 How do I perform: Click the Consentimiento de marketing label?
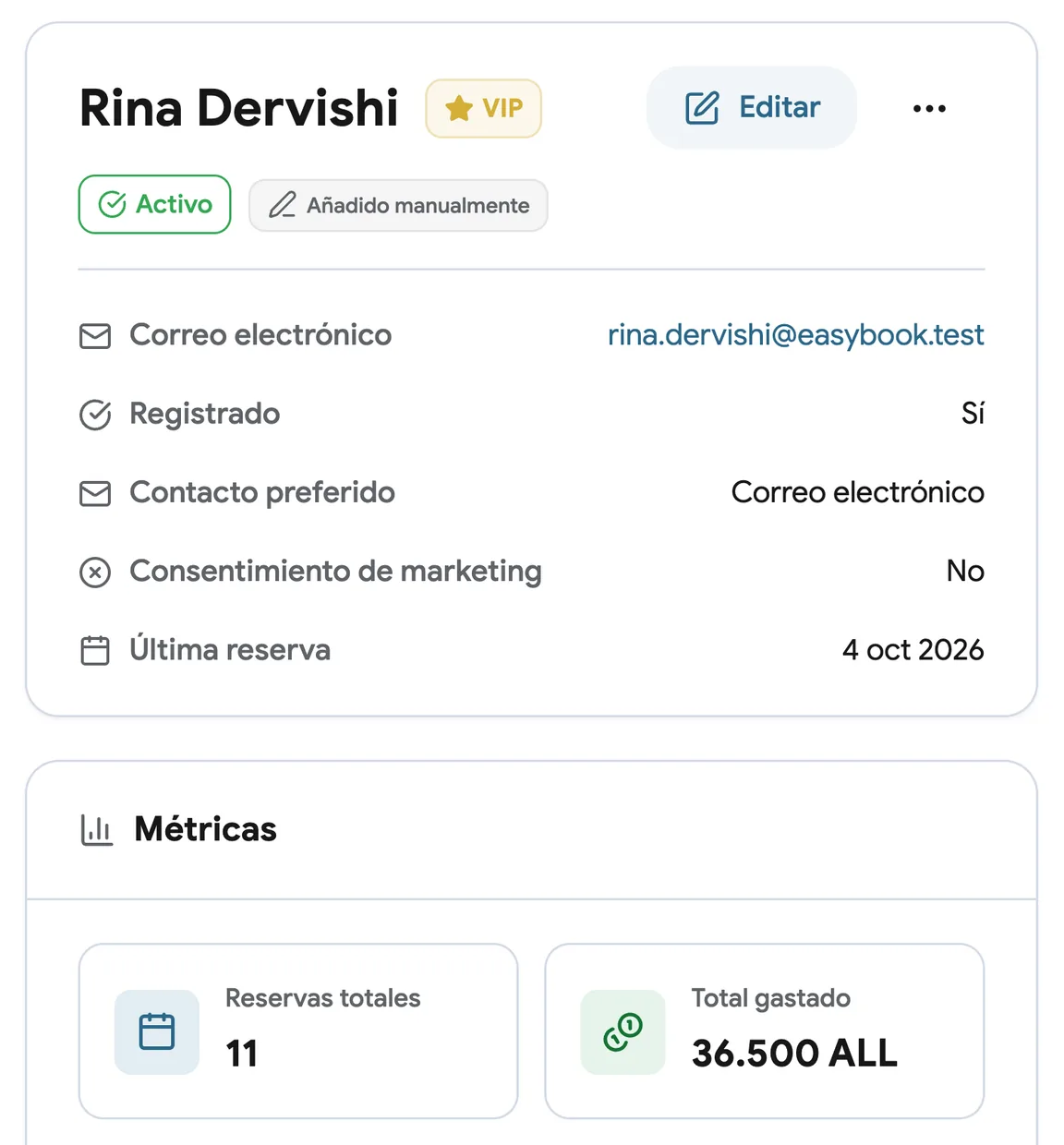[x=335, y=572]
